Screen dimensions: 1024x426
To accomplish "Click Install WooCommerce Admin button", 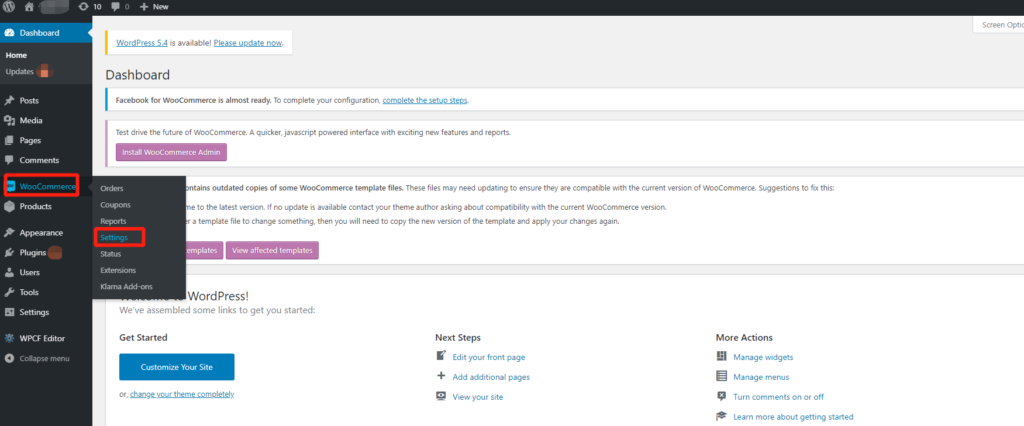I will tap(172, 152).
